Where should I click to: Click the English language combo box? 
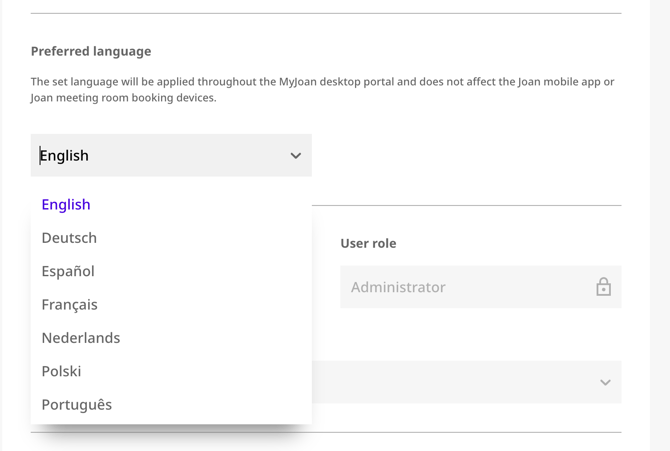click(x=160, y=156)
